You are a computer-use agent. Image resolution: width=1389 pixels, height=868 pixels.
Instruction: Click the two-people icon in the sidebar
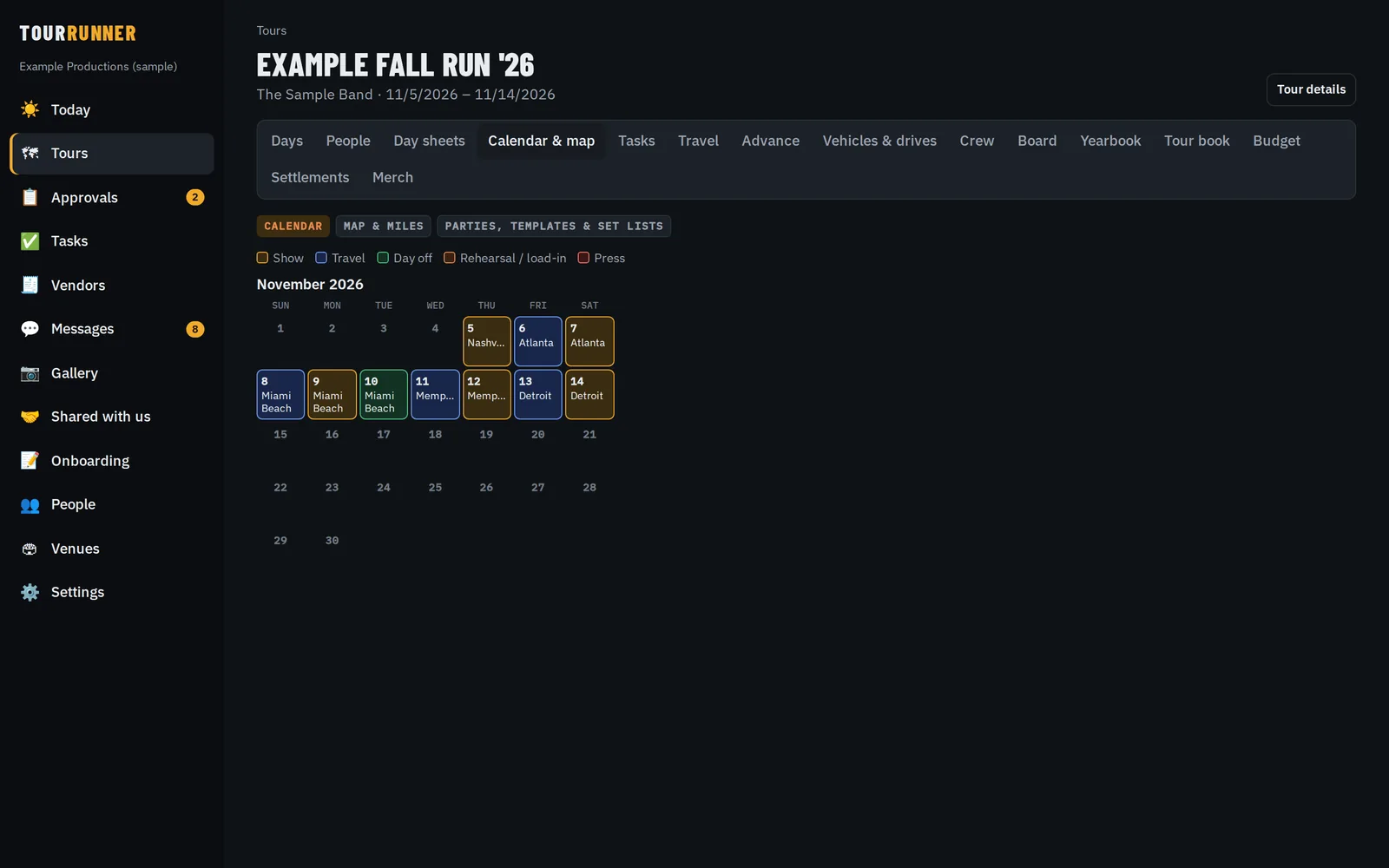(x=30, y=504)
